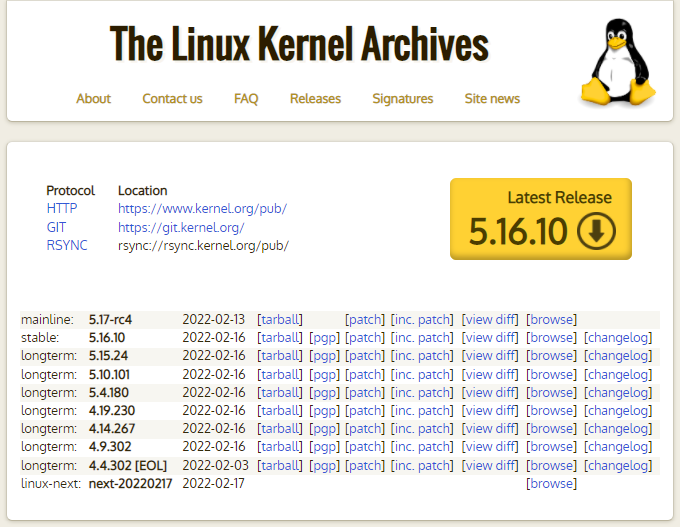This screenshot has height=527, width=680.
Task: Select date 2022-02-13 in mainline row
Action: pos(214,320)
